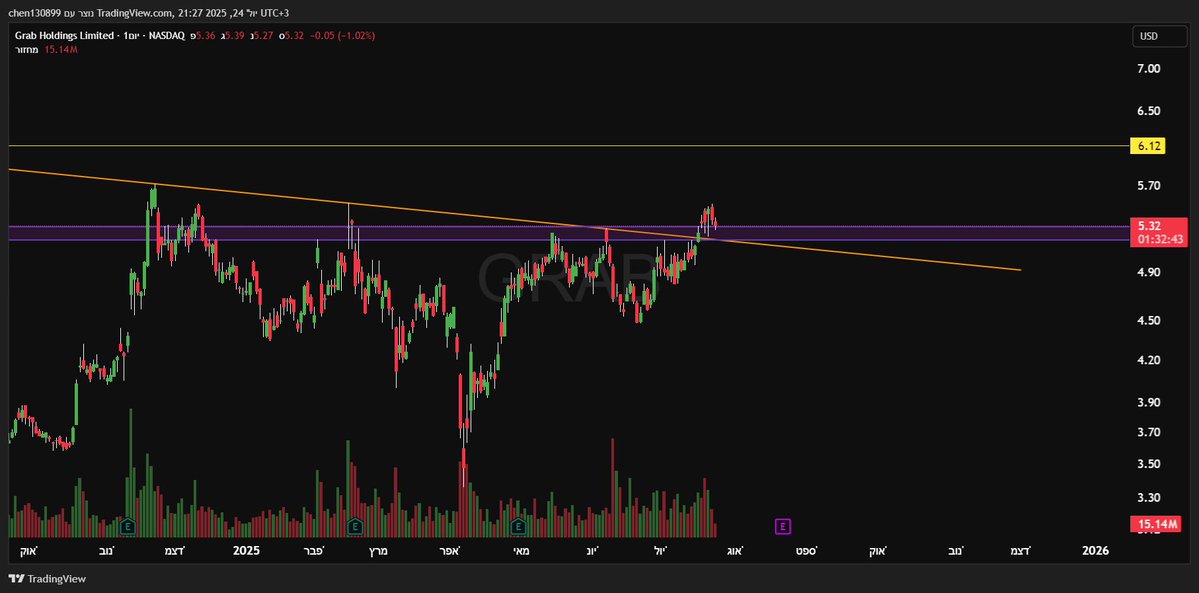Click the יונ' month label on time axis

(x=594, y=550)
